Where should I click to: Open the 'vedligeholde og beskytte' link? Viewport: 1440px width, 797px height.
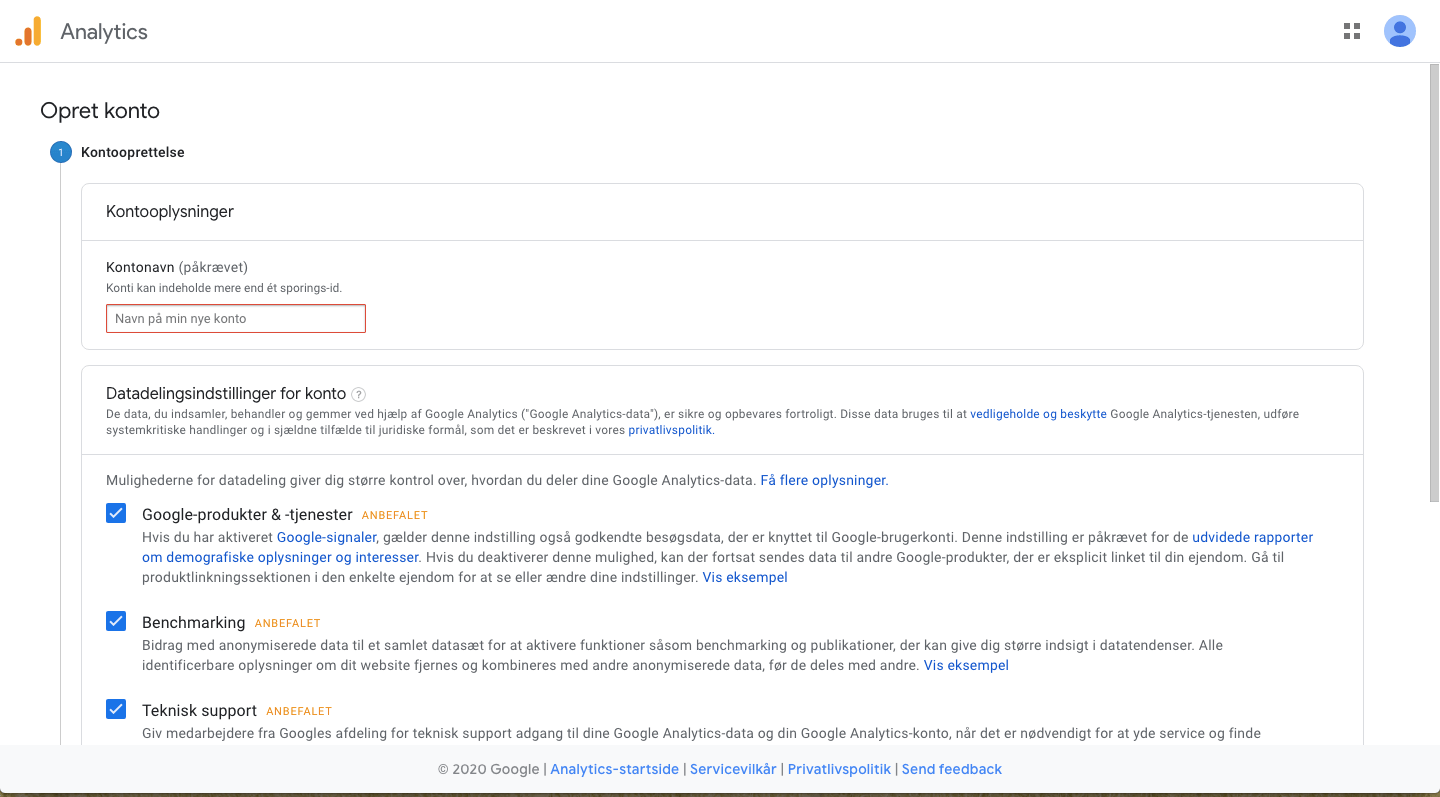[x=1038, y=414]
